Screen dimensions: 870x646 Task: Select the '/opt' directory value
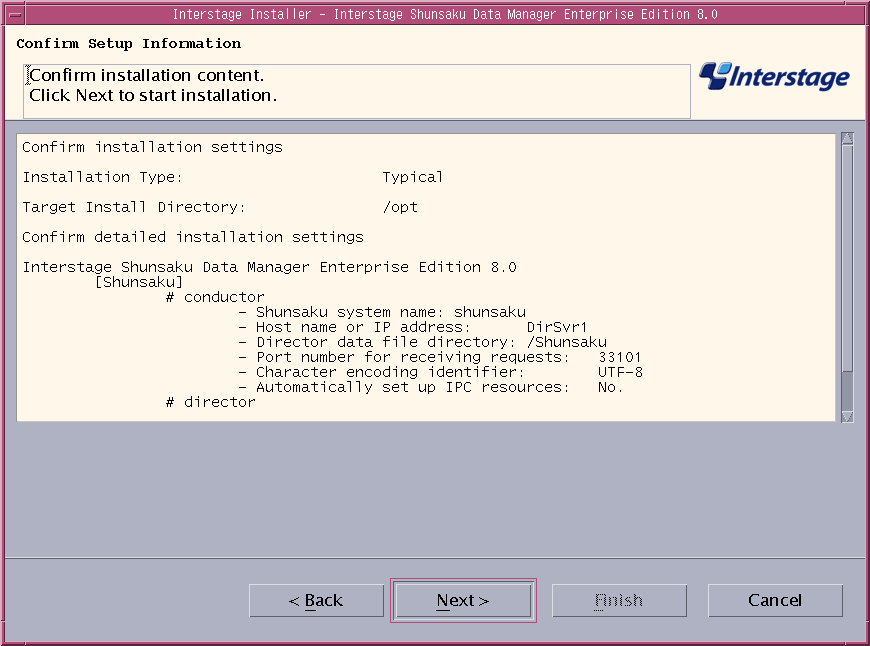point(400,207)
